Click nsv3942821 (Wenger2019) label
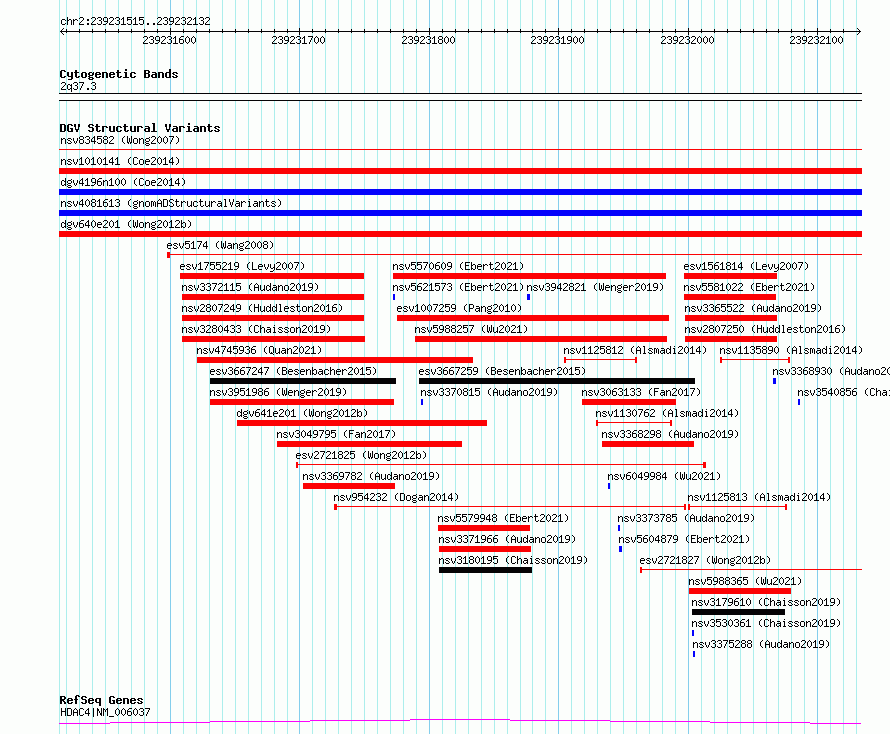This screenshot has height=734, width=890. (595, 287)
